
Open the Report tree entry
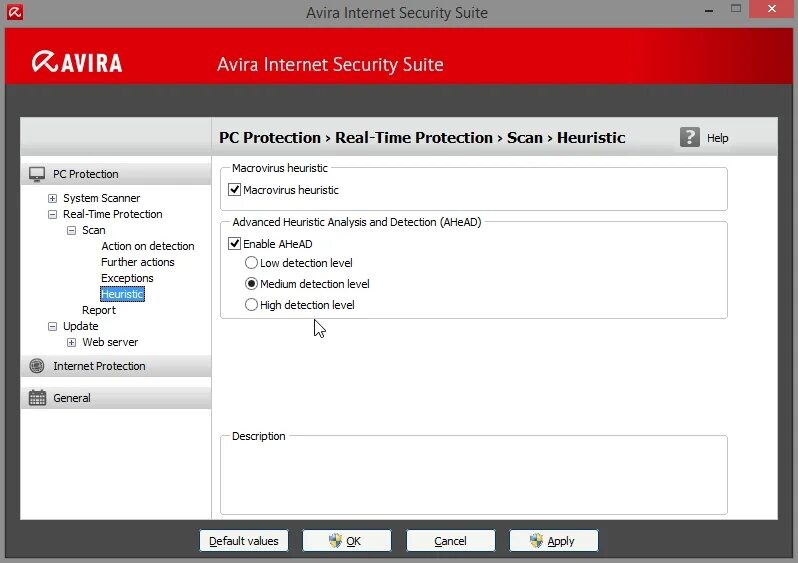(x=99, y=310)
